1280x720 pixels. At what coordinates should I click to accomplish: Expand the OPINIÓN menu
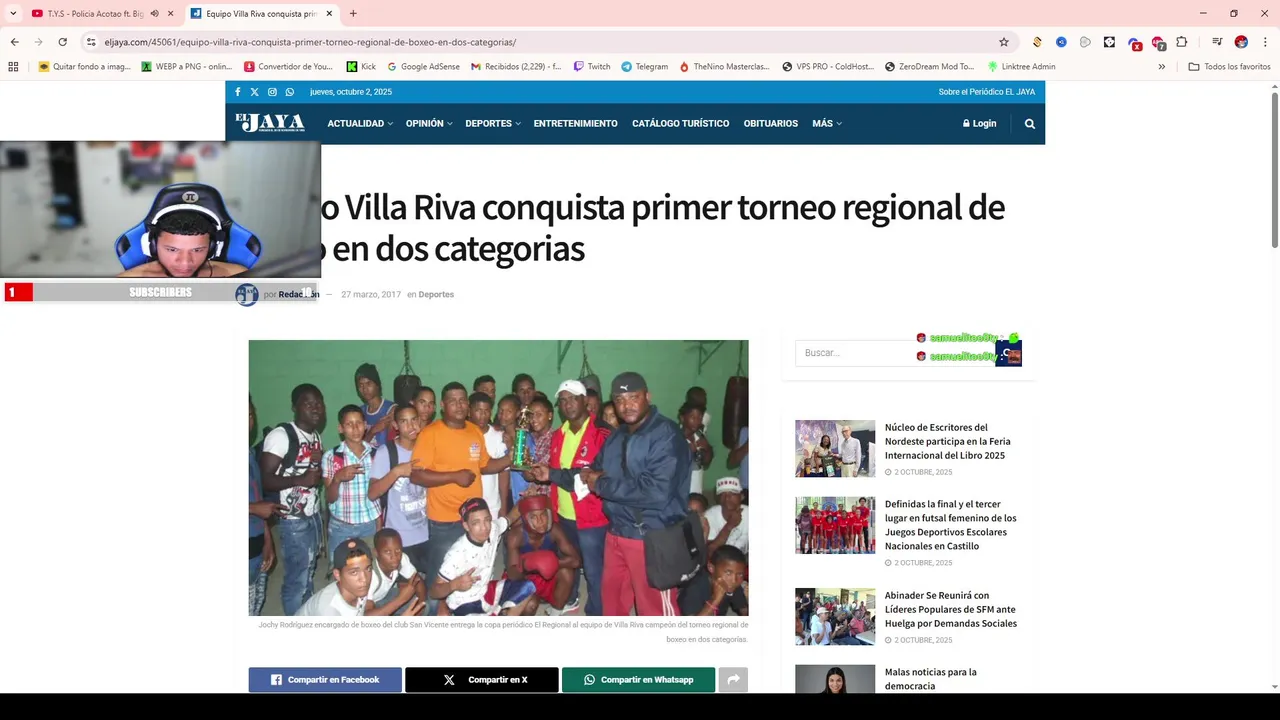coord(429,124)
